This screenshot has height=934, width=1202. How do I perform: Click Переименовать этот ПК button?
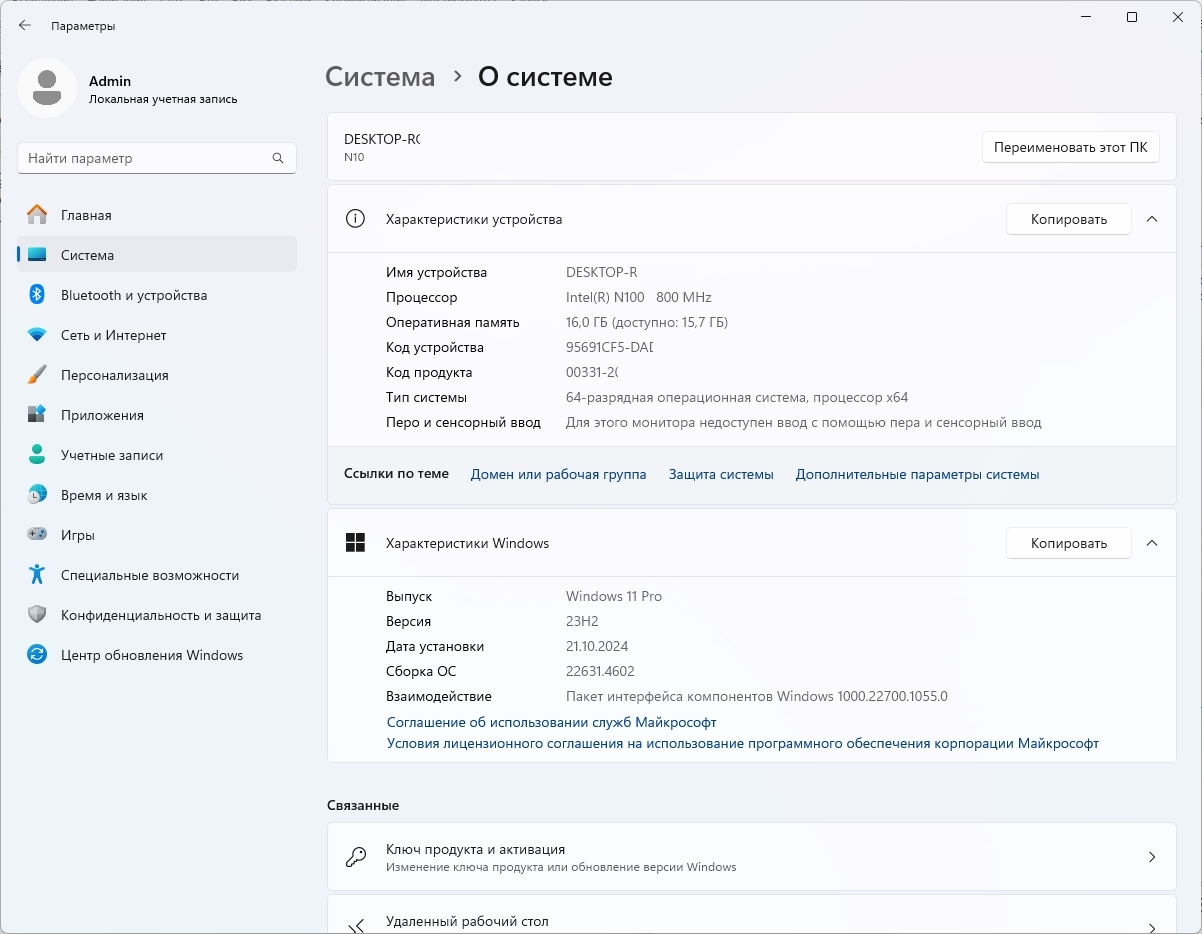coord(1070,147)
